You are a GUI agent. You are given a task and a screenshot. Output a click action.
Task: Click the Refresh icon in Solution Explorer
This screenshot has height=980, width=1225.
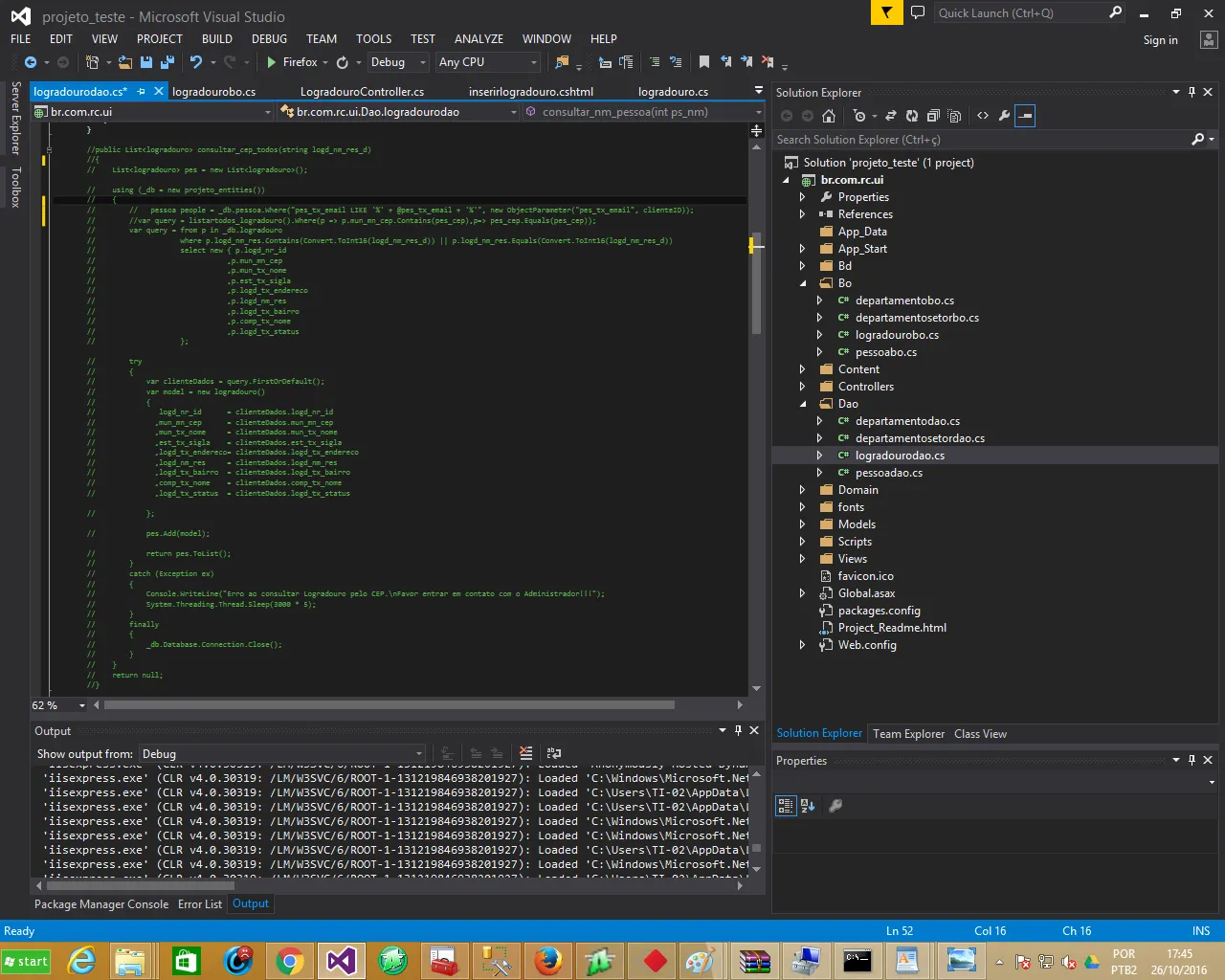tap(911, 116)
